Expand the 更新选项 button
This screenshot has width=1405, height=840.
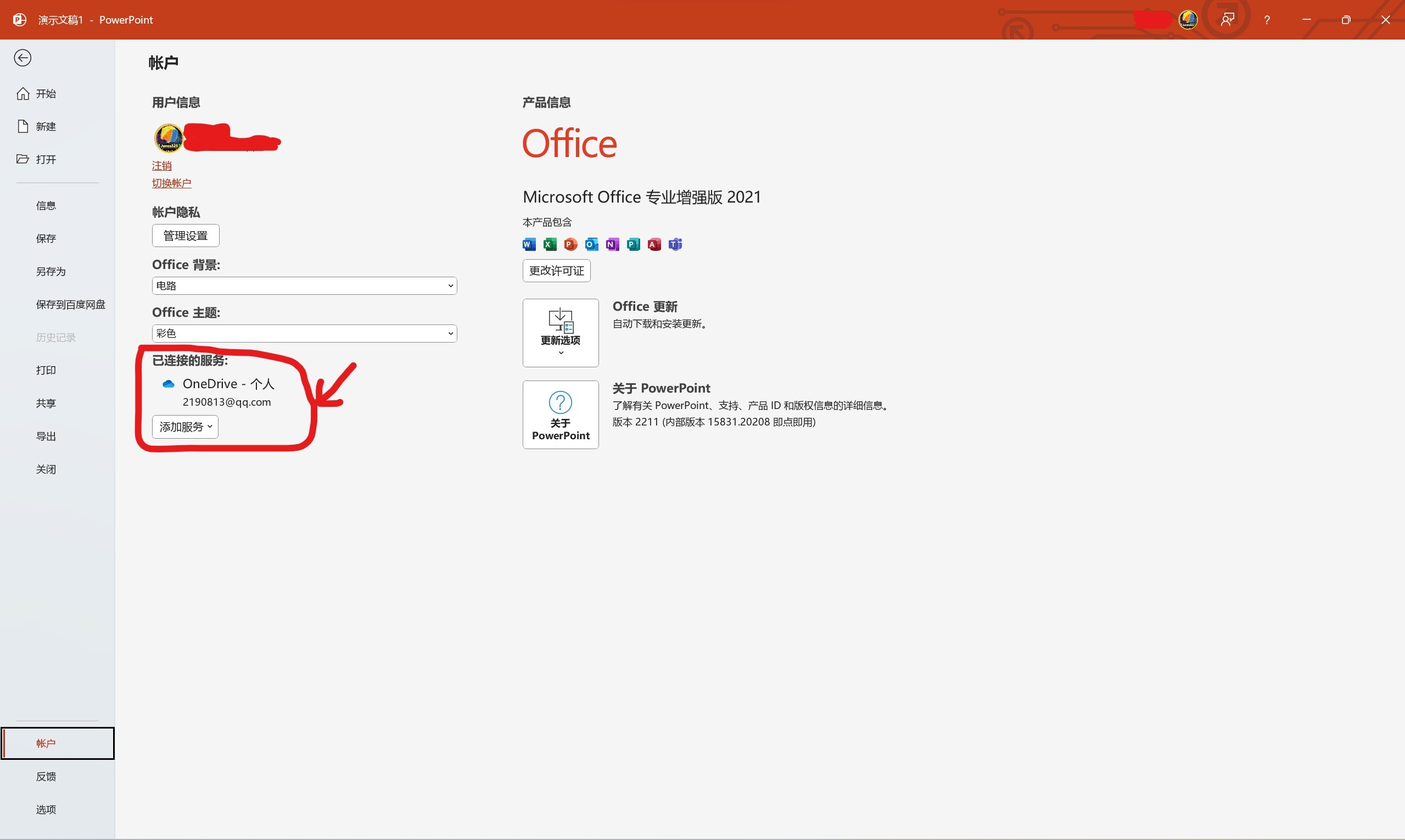pyautogui.click(x=561, y=333)
